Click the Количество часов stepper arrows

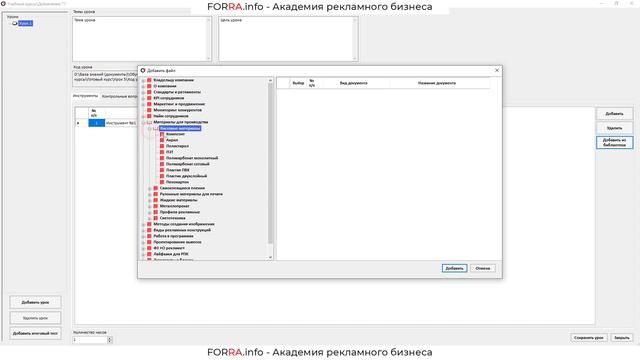click(110, 340)
